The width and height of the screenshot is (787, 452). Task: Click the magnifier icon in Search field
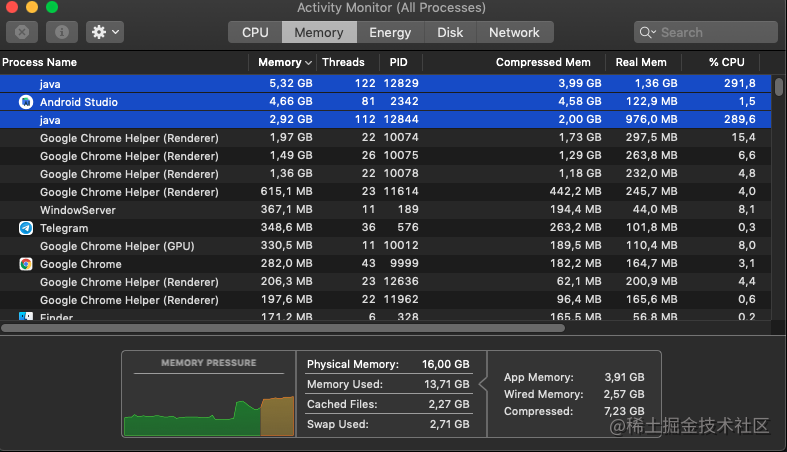point(645,33)
